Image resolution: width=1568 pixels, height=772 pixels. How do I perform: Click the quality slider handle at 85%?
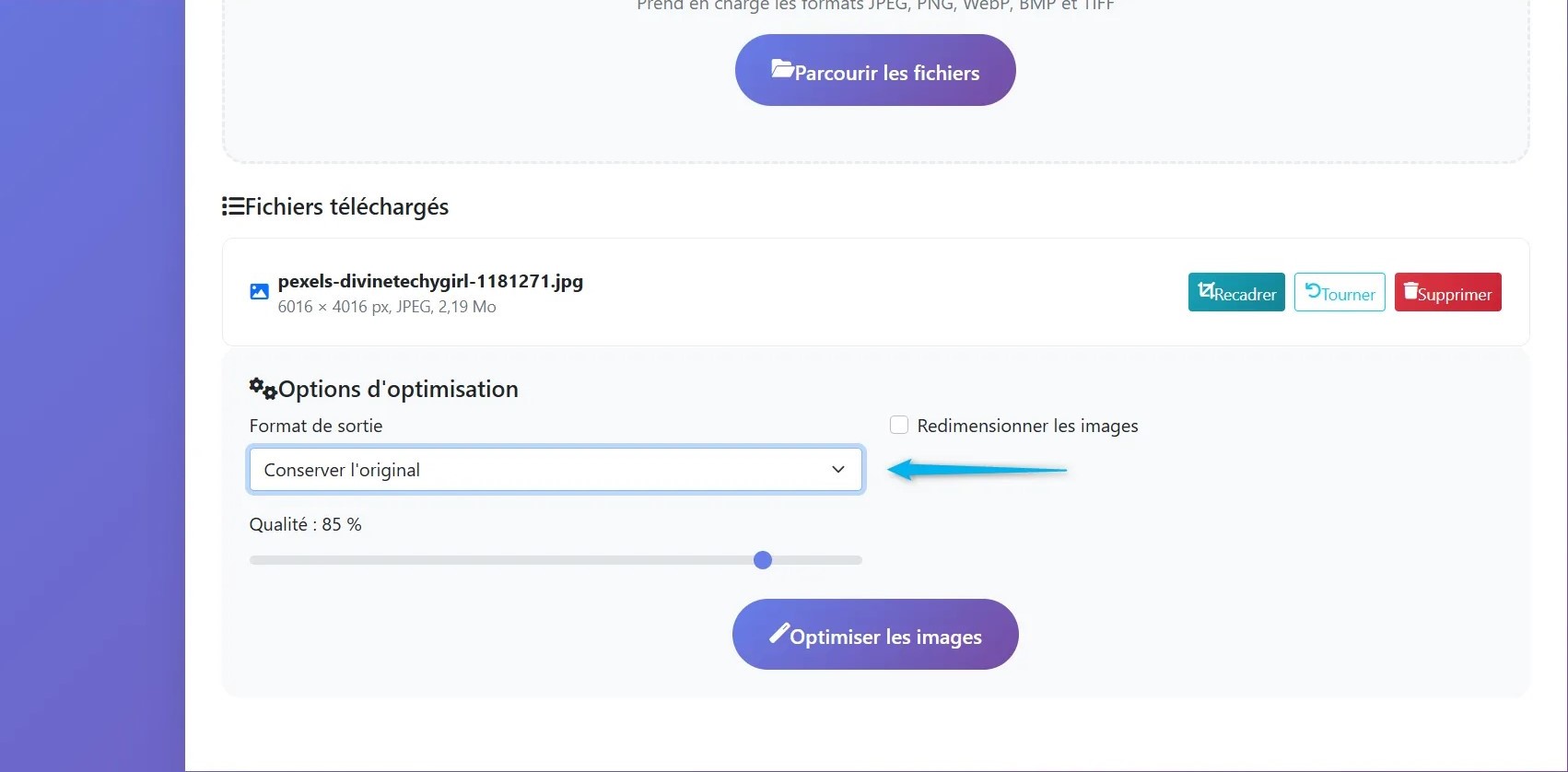coord(762,559)
